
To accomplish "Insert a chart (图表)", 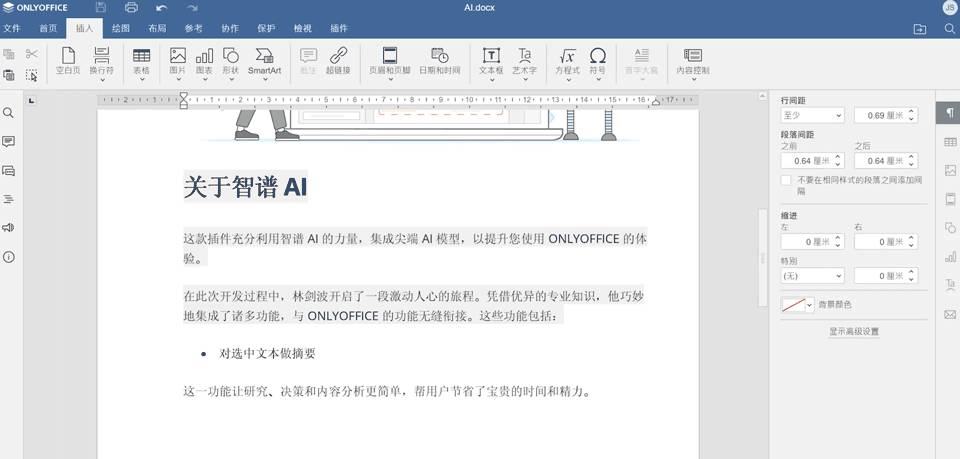I will click(x=204, y=61).
